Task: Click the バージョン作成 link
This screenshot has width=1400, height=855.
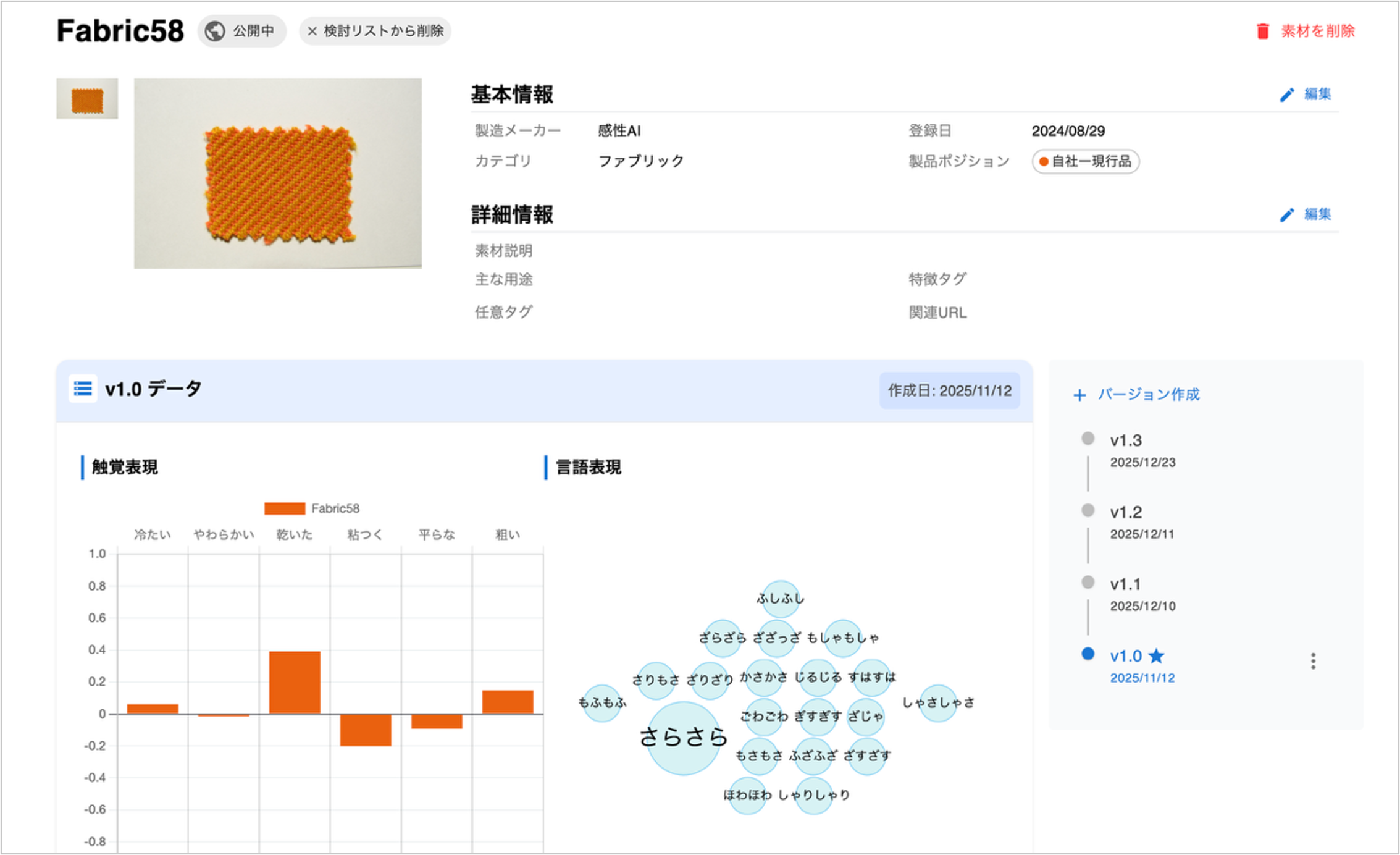Action: click(x=1149, y=394)
